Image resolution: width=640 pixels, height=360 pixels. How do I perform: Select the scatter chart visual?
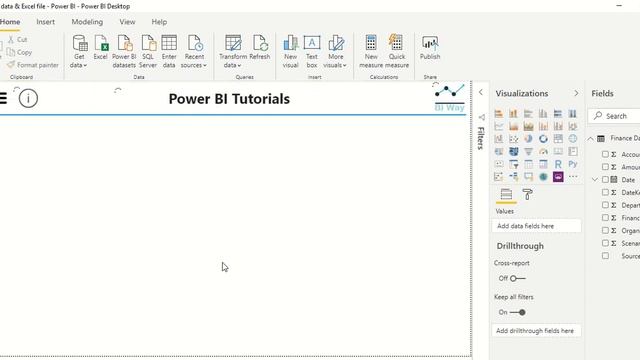click(x=513, y=139)
